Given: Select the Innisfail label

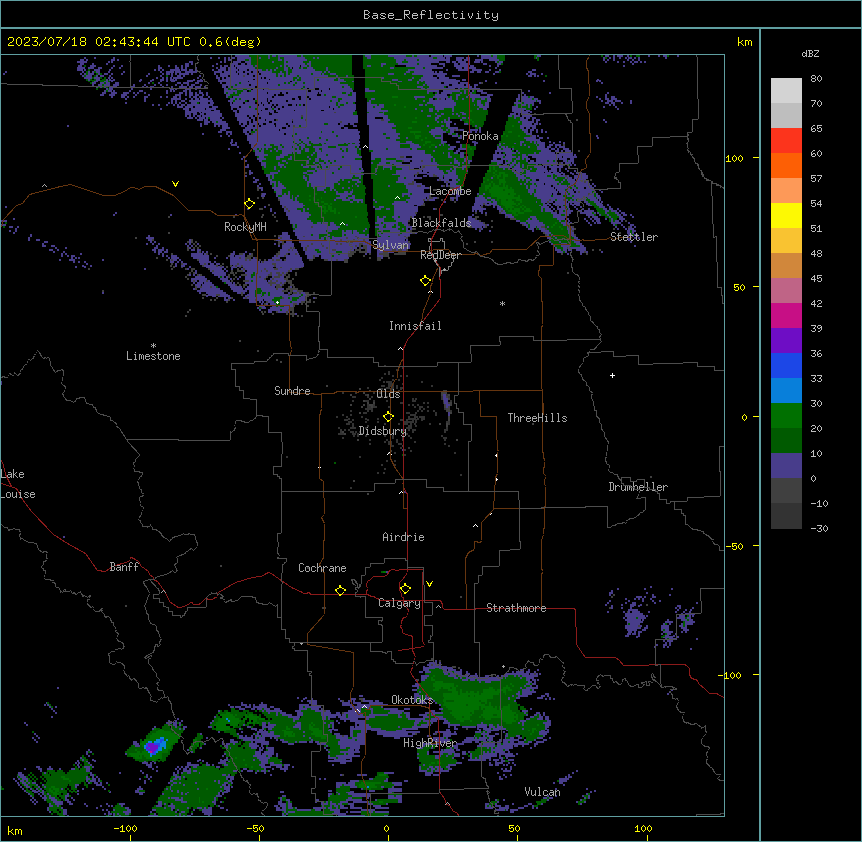Looking at the screenshot, I should pyautogui.click(x=415, y=326).
